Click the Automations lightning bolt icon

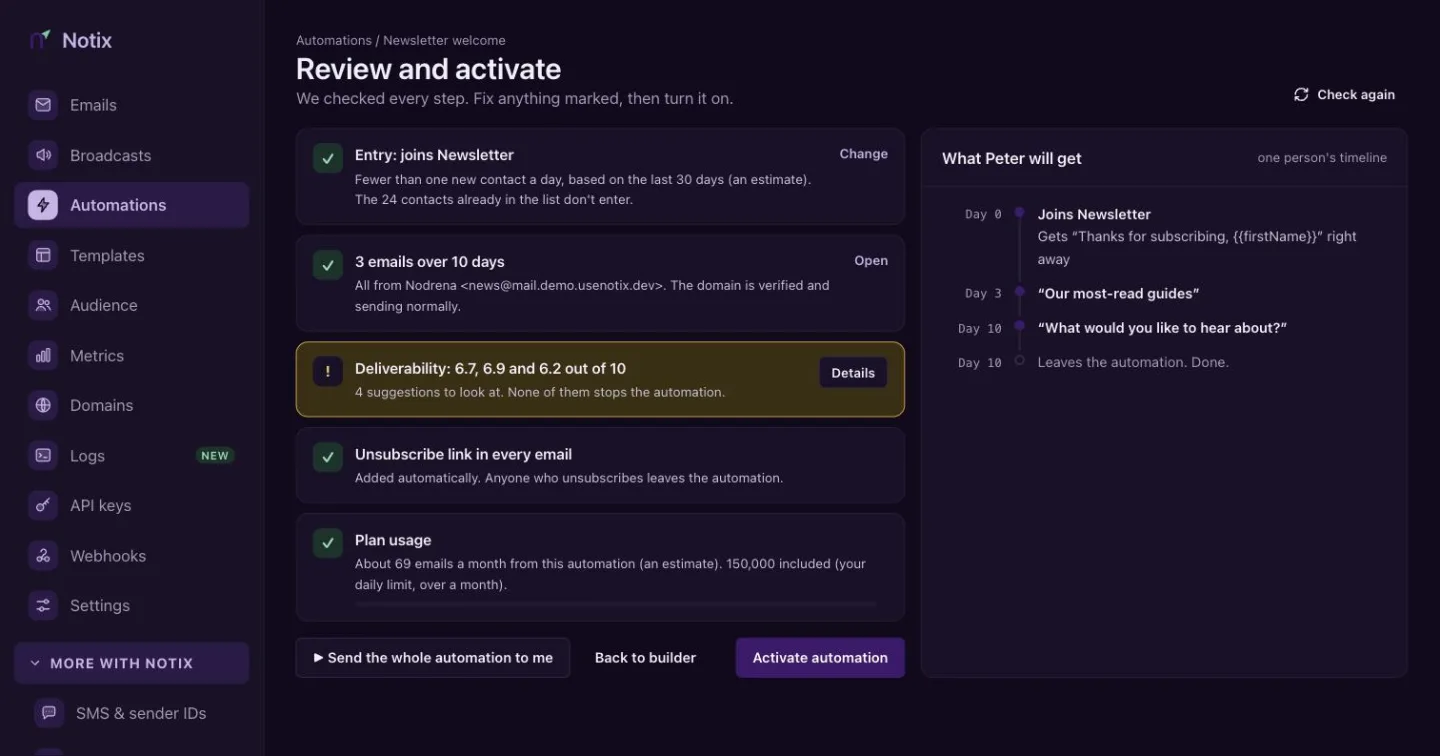[x=43, y=205]
